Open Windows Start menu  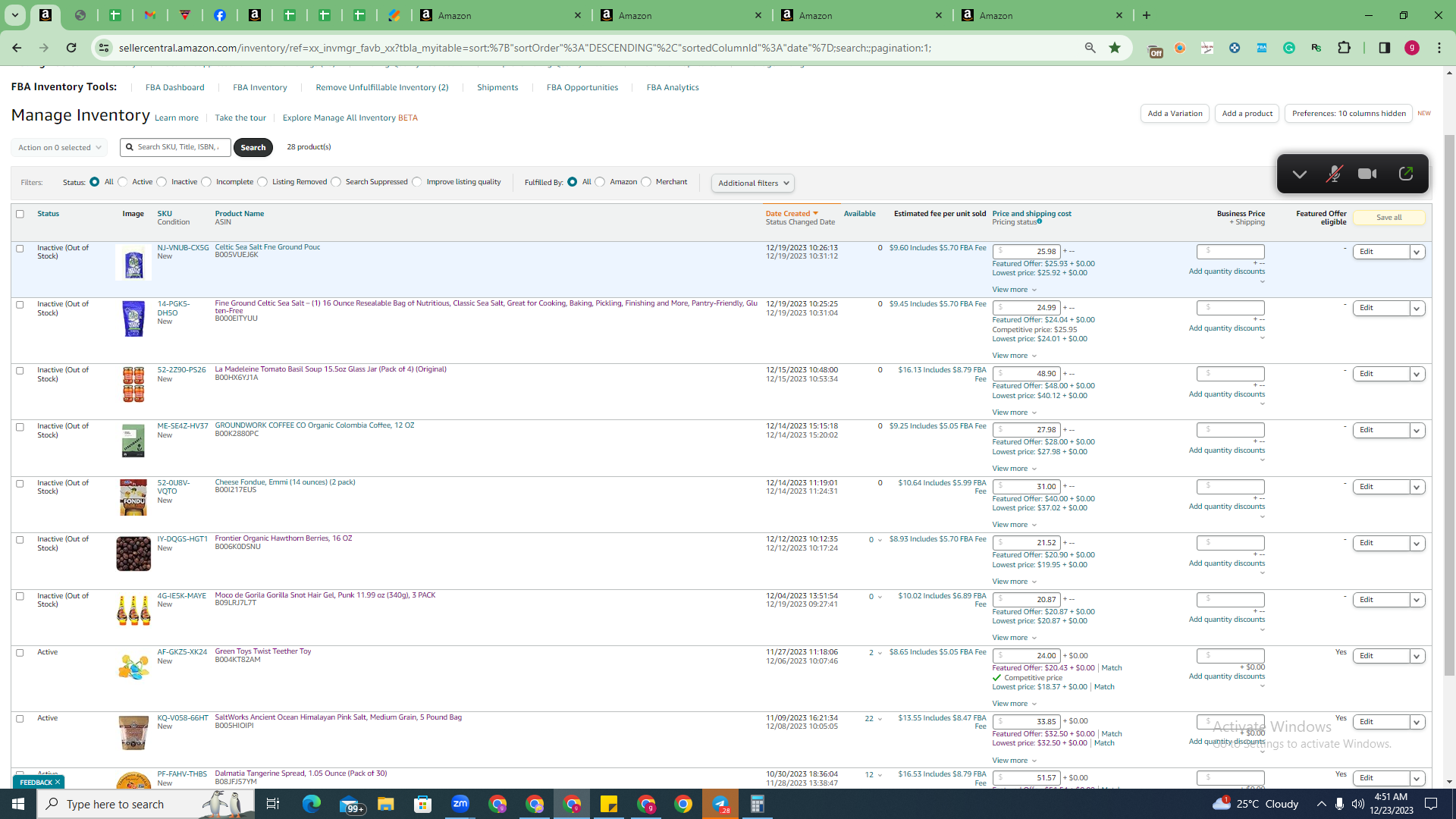18,804
